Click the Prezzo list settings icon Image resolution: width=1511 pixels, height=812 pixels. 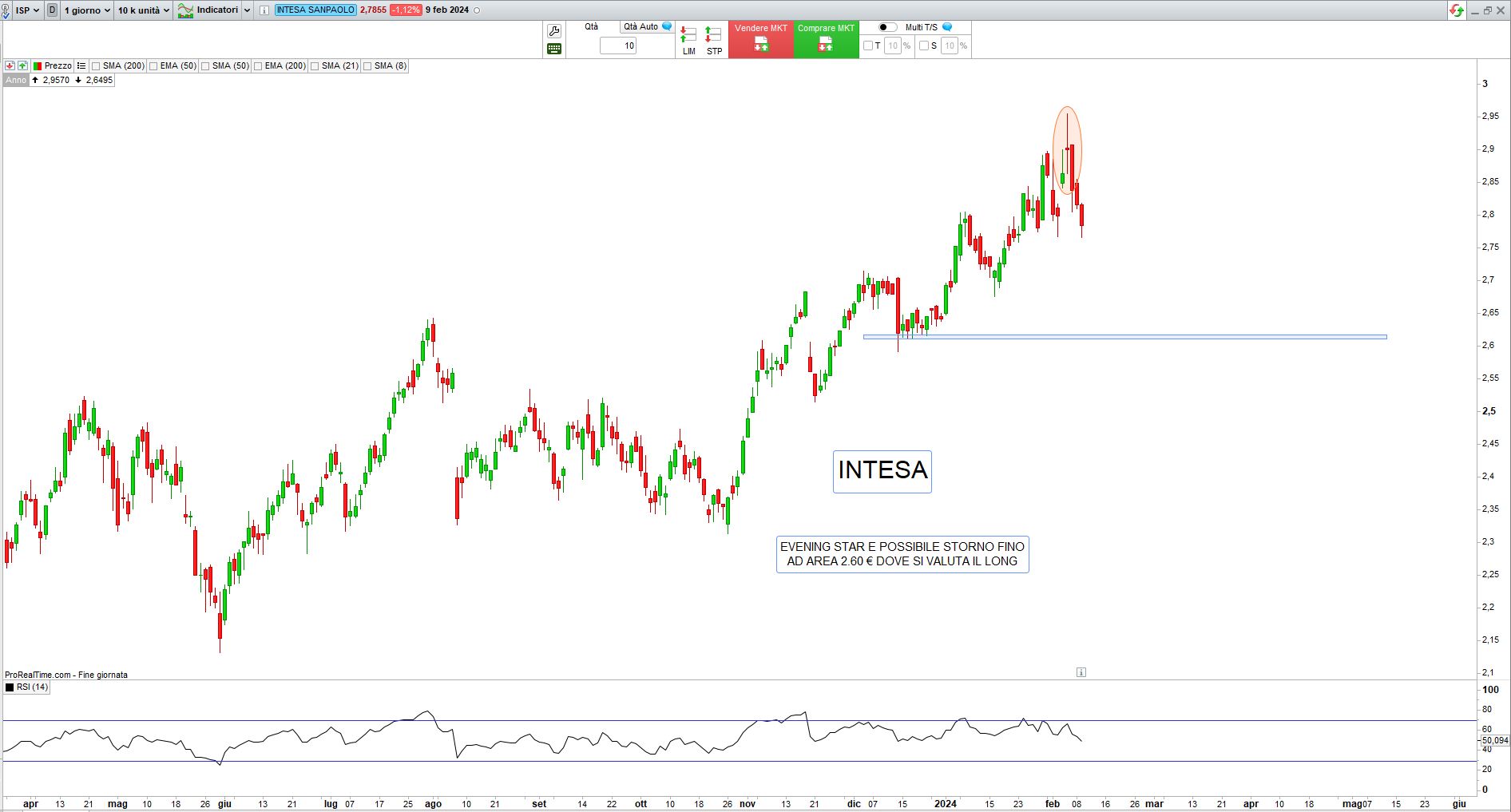pyautogui.click(x=81, y=65)
